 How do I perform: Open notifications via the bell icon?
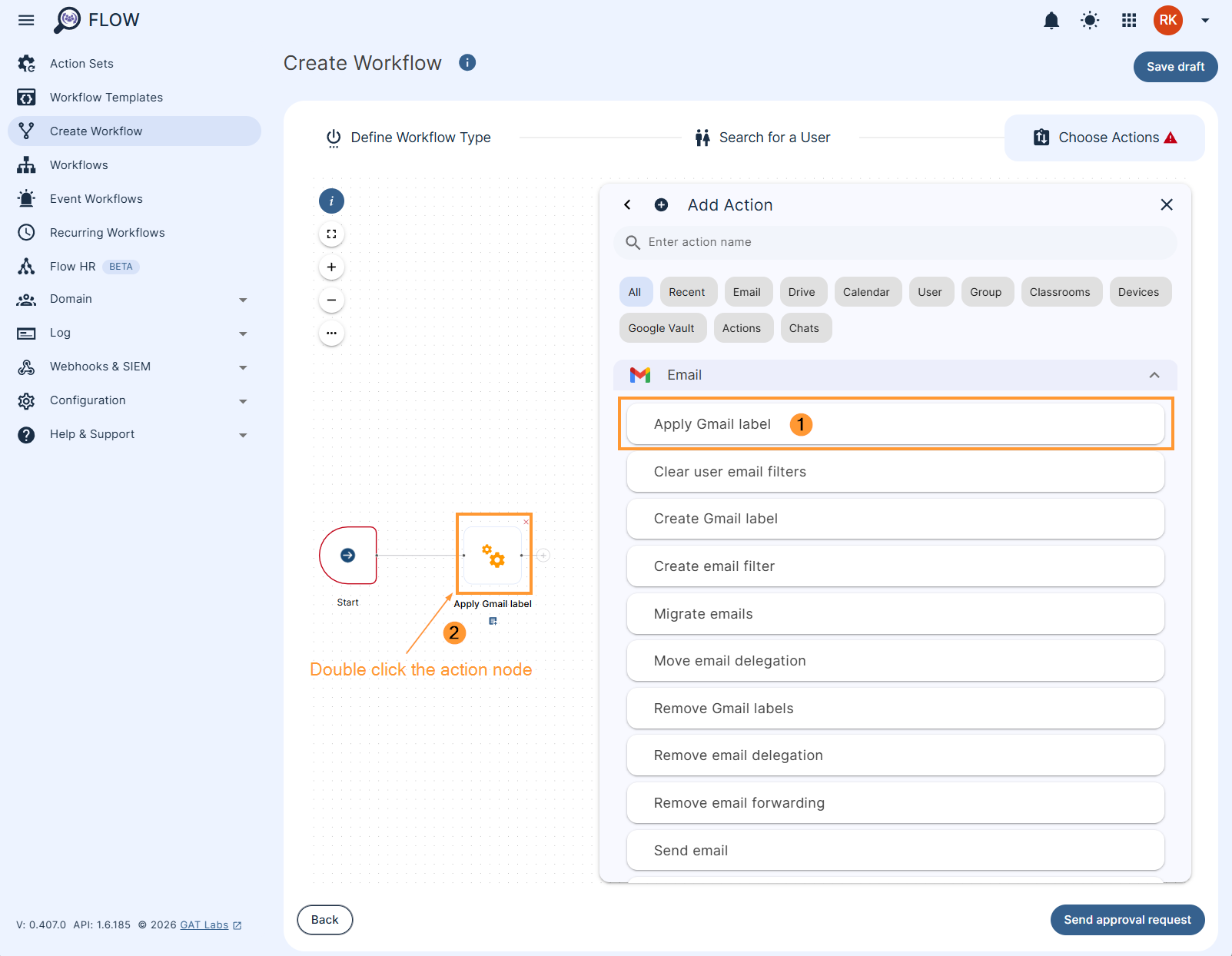click(x=1051, y=21)
